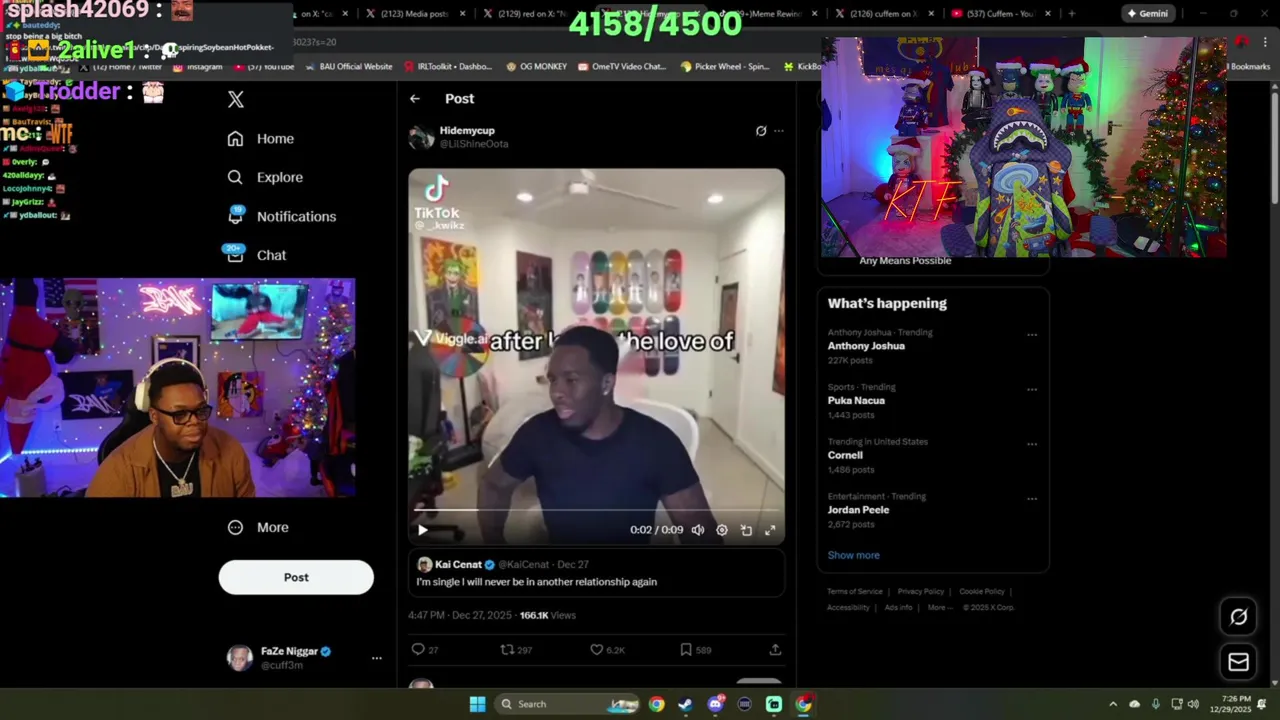Viewport: 1280px width, 720px height.
Task: Click the 4:47 PM Dec 27 timestamp
Action: [x=460, y=615]
